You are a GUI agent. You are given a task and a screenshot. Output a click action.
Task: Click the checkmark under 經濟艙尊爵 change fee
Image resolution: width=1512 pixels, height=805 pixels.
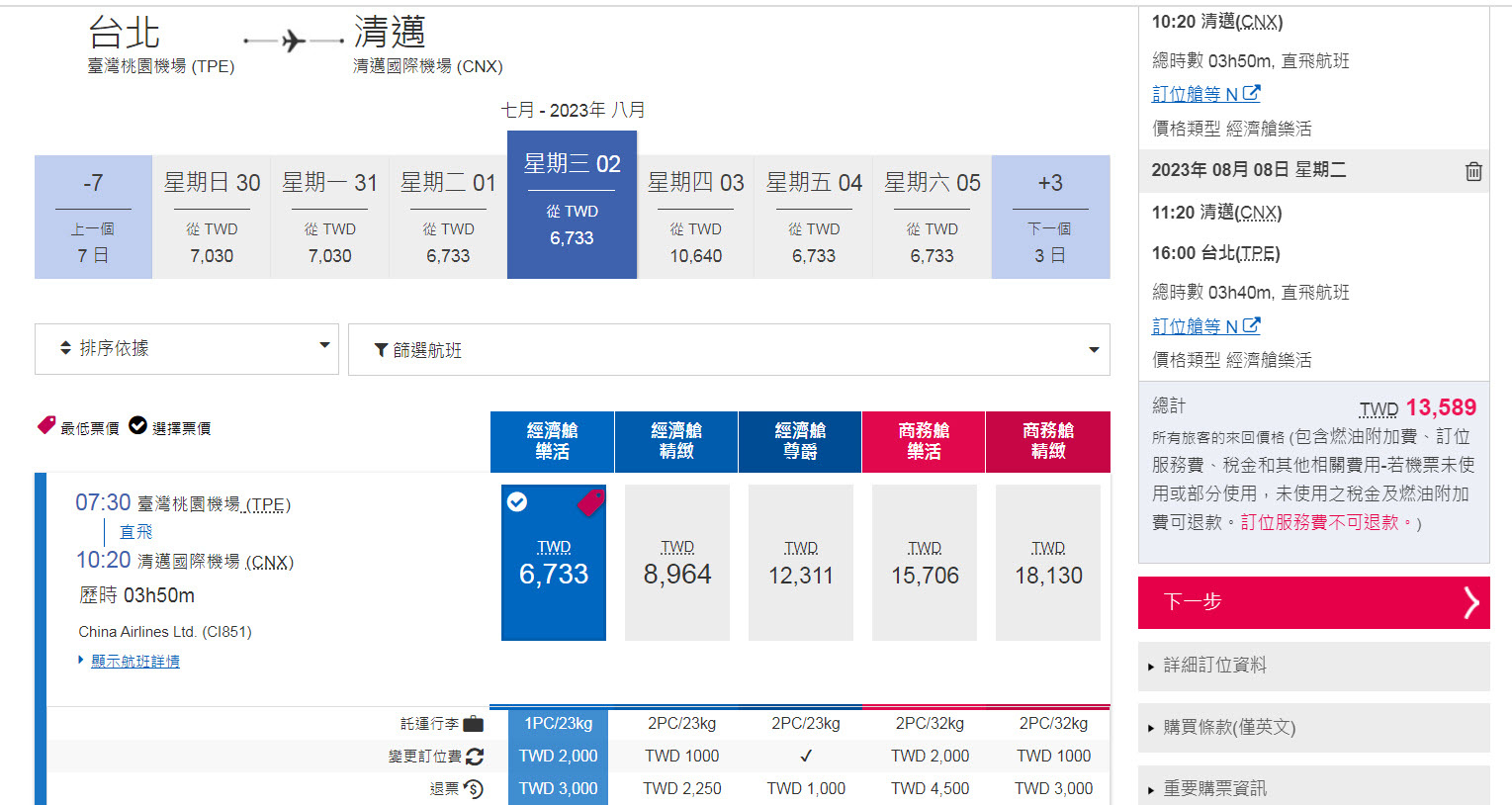tap(806, 756)
